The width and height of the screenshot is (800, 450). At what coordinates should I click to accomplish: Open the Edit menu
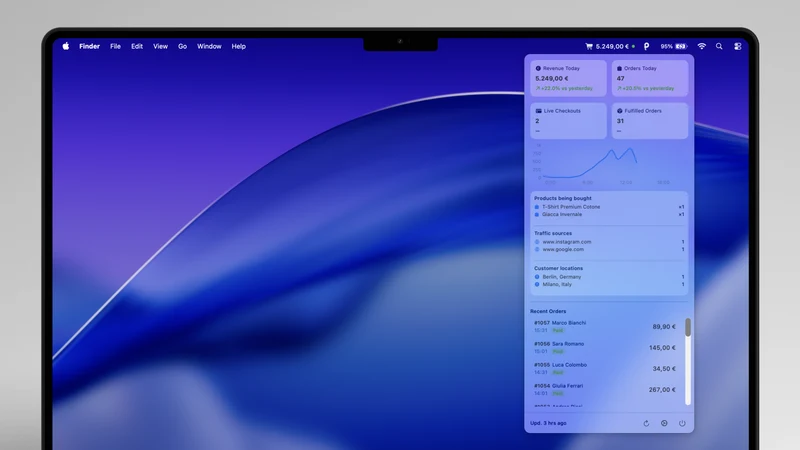[x=137, y=46]
